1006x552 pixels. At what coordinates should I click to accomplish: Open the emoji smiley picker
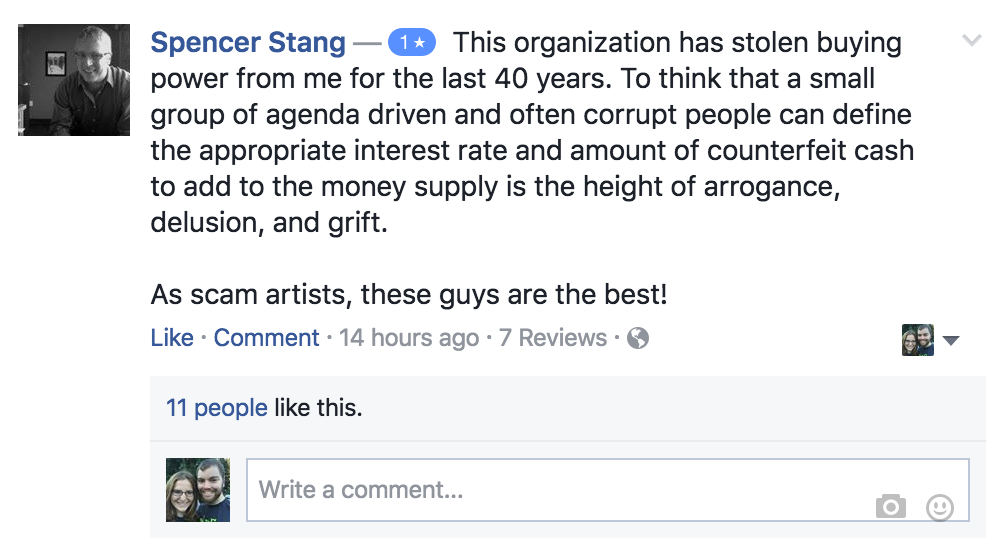point(940,507)
